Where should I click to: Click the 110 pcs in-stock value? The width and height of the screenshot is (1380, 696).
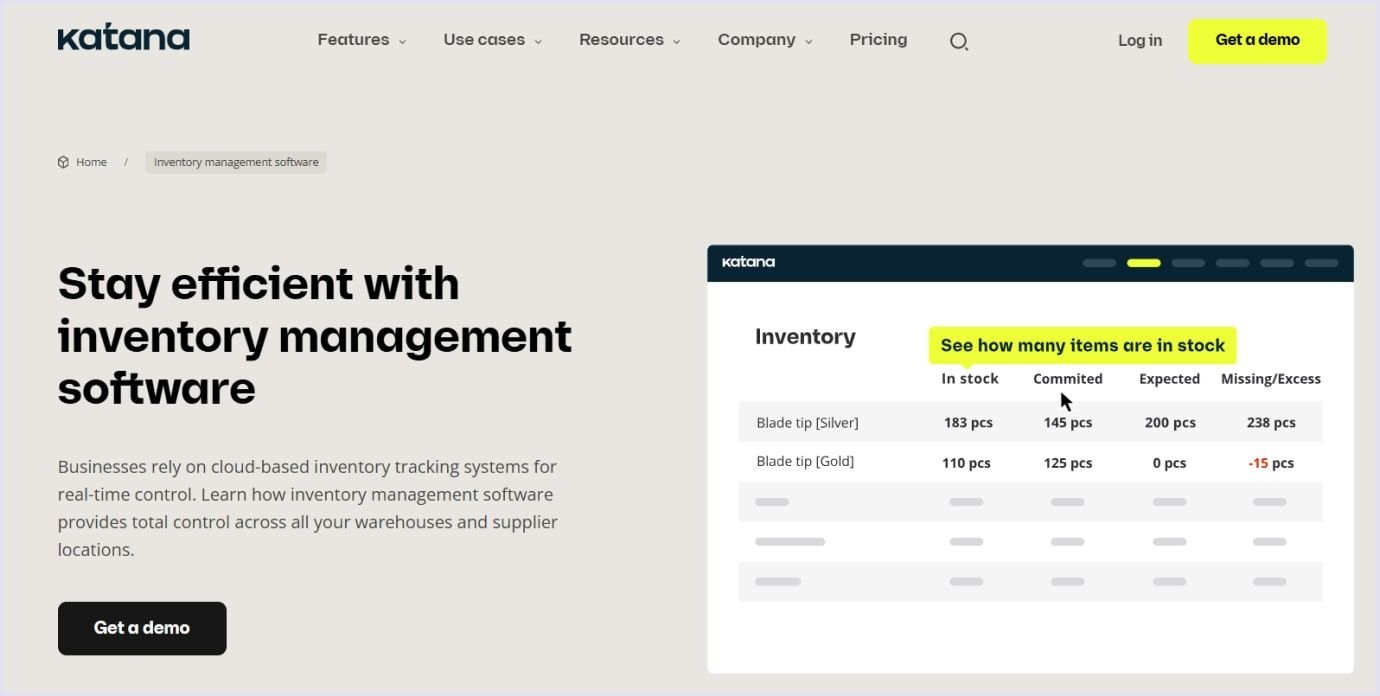pos(966,463)
